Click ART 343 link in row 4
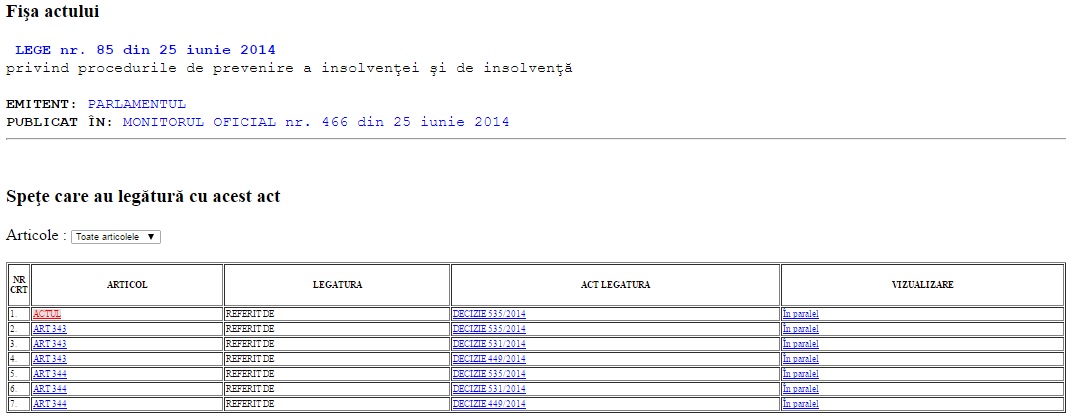Image resolution: width=1071 pixels, height=420 pixels. click(50, 359)
